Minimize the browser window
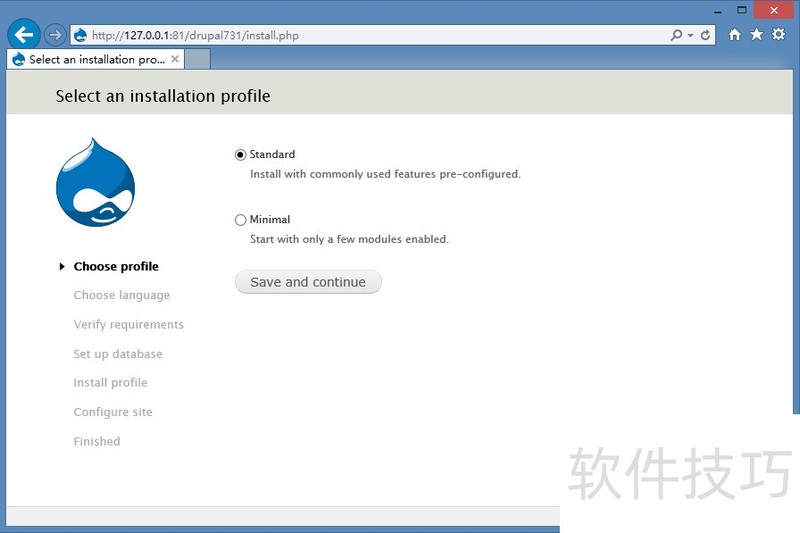800x533 pixels. (717, 11)
